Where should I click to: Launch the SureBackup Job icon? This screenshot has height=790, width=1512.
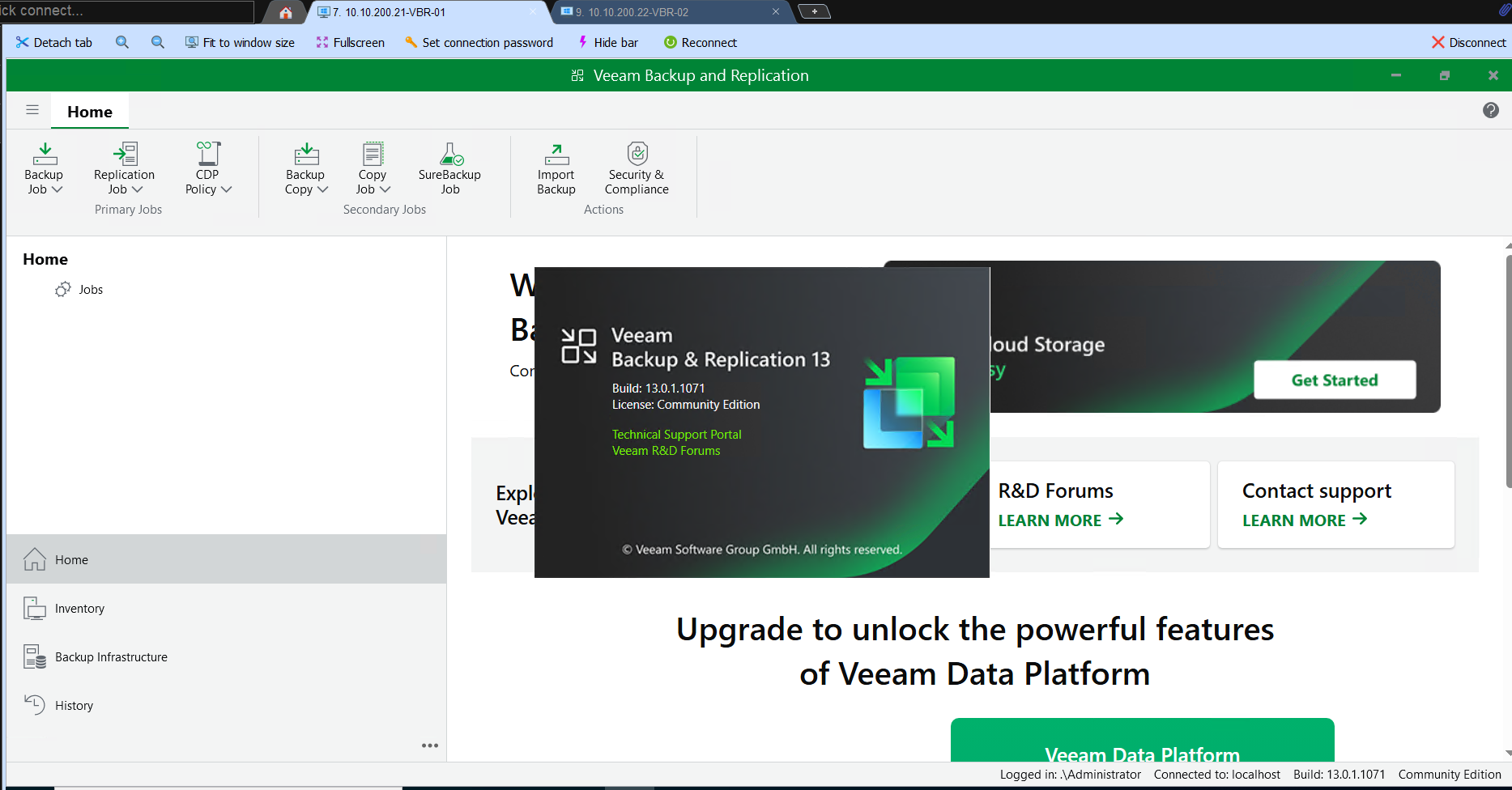pyautogui.click(x=450, y=154)
